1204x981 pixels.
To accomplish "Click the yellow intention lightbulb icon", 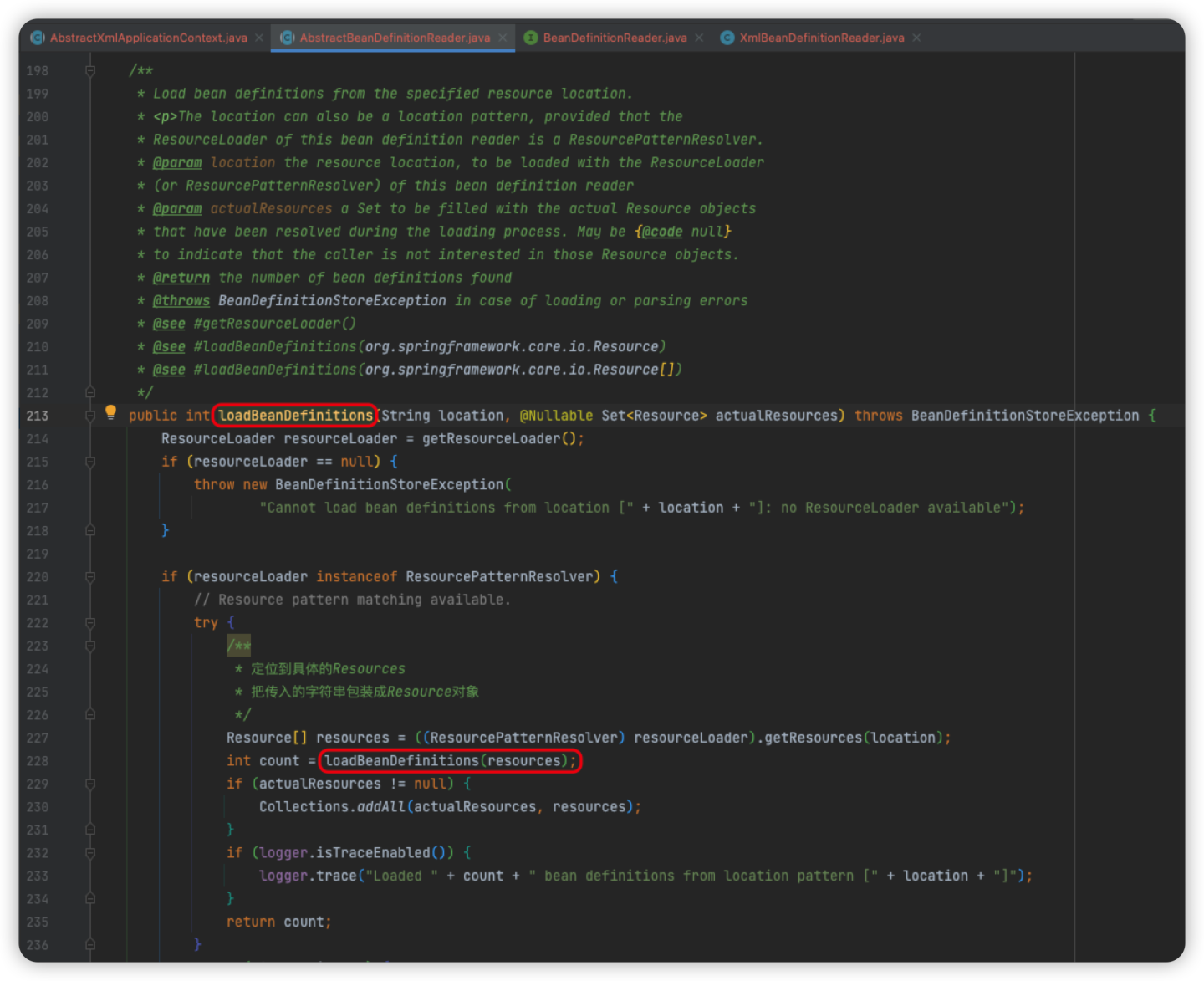I will point(110,411).
